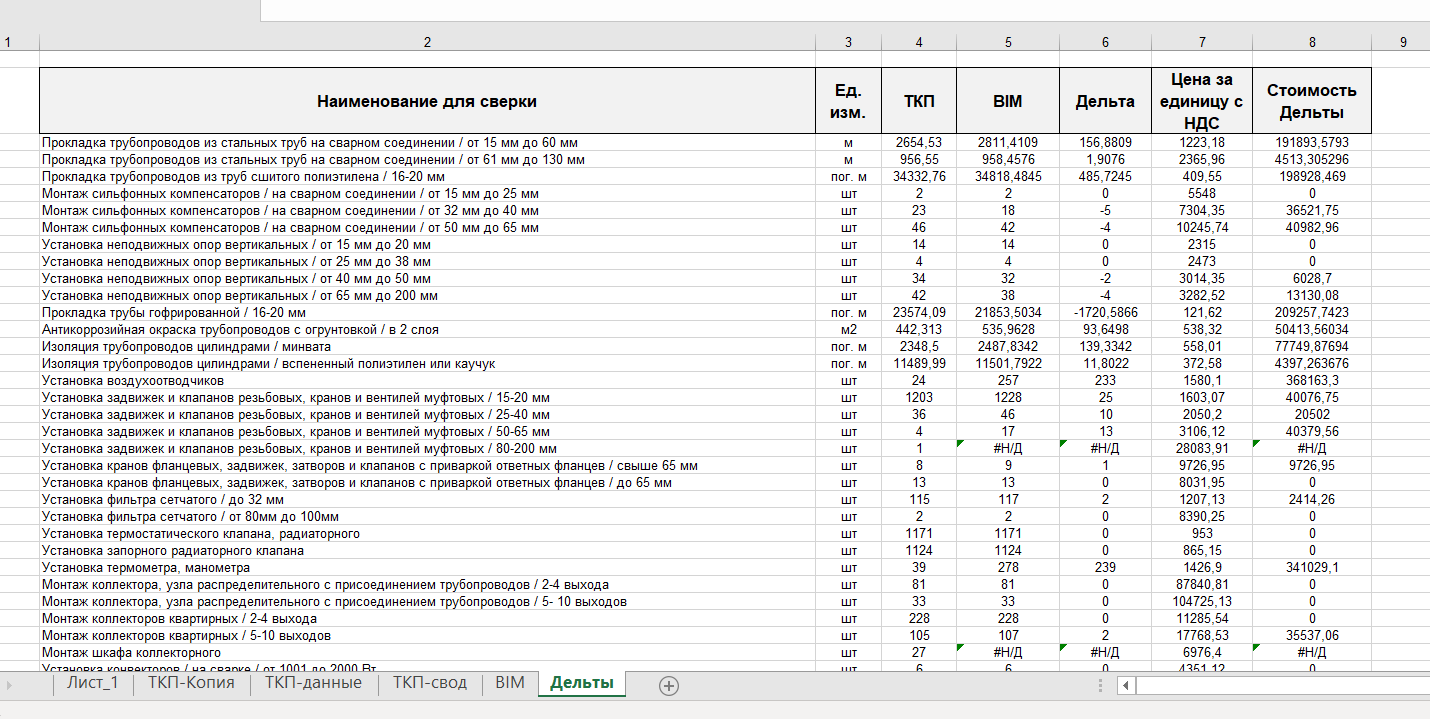Select the cell with value 341029,1

[x=1312, y=568]
